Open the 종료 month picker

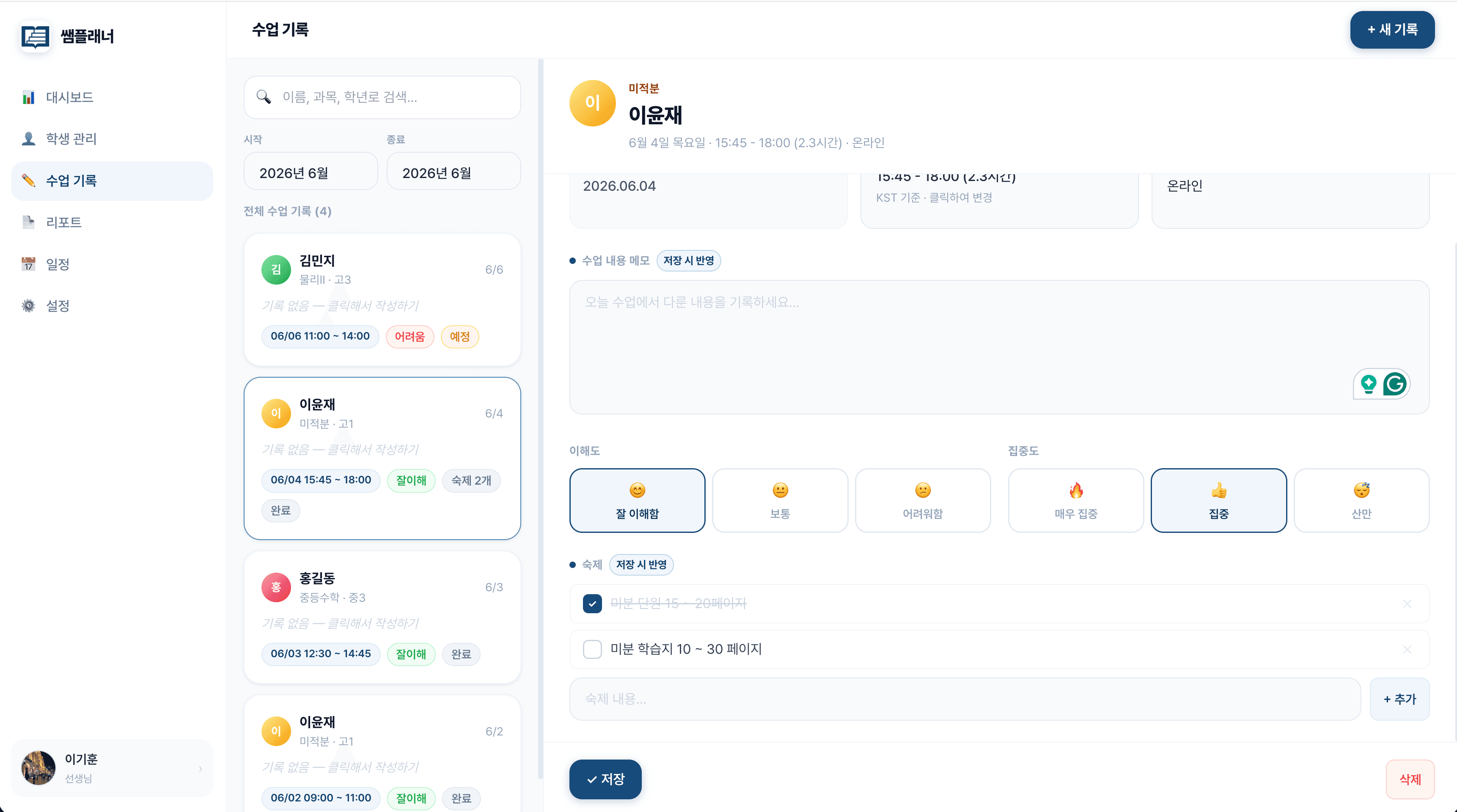pos(454,171)
